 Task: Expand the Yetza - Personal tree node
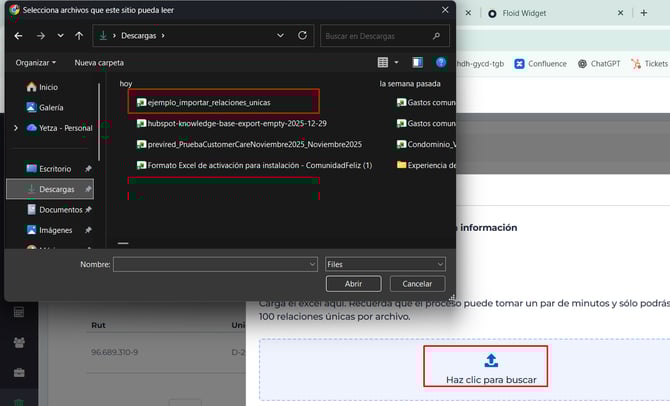pos(16,128)
